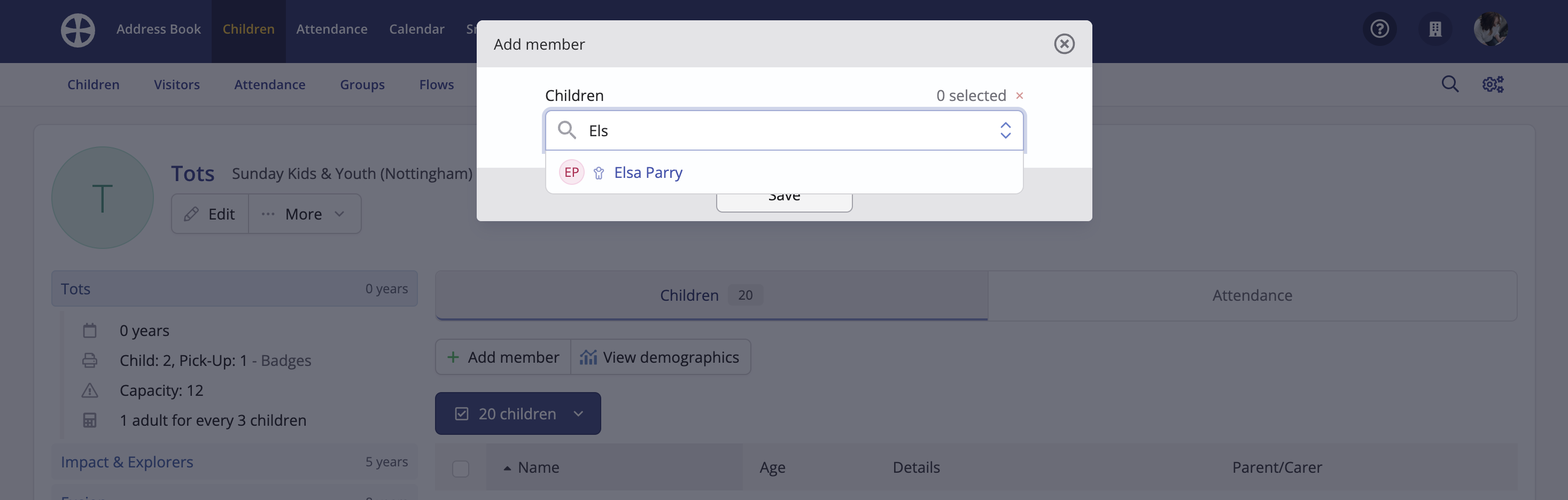Click the building organisation icon

point(1435,29)
